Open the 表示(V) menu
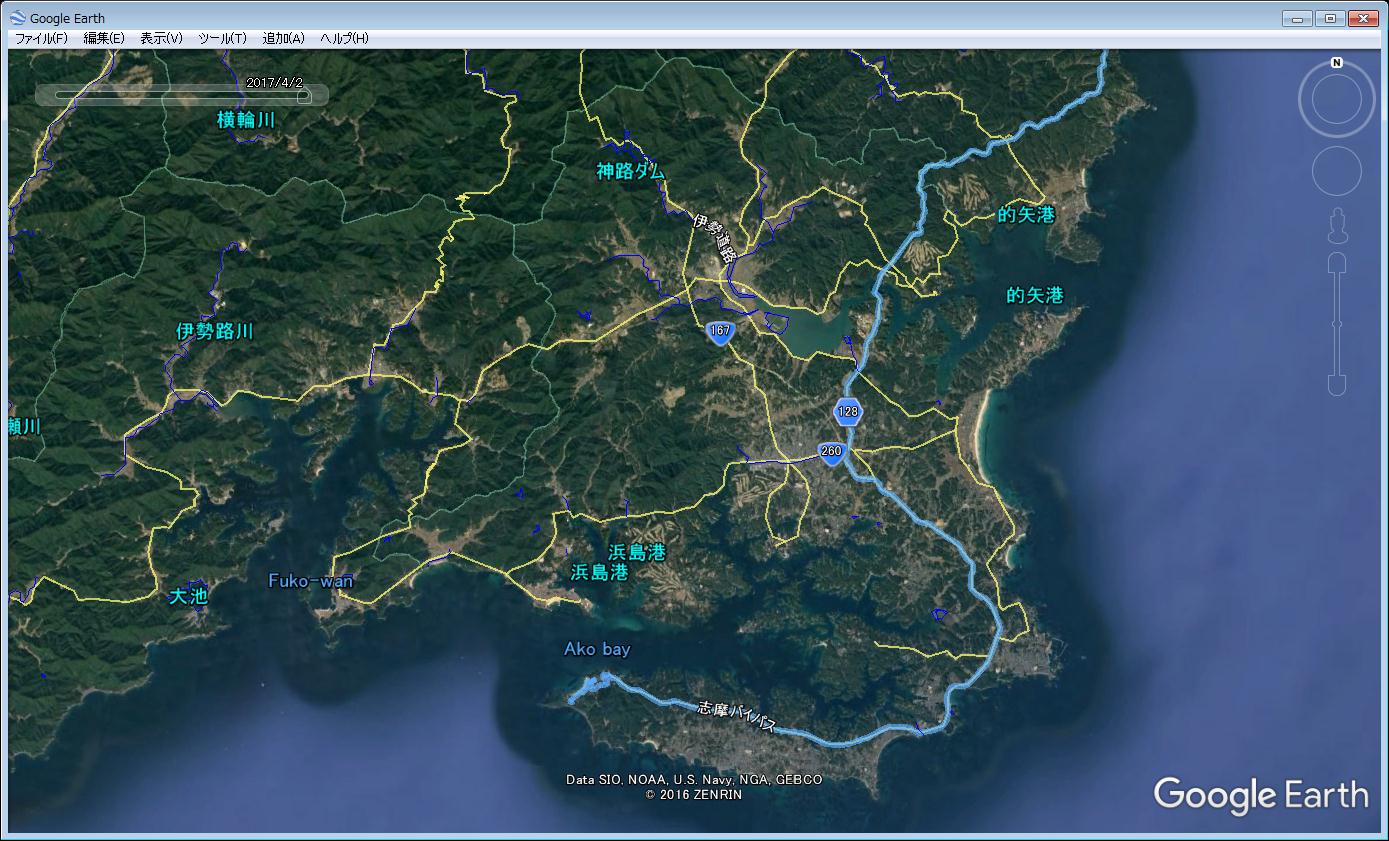Viewport: 1389px width, 841px height. (161, 38)
